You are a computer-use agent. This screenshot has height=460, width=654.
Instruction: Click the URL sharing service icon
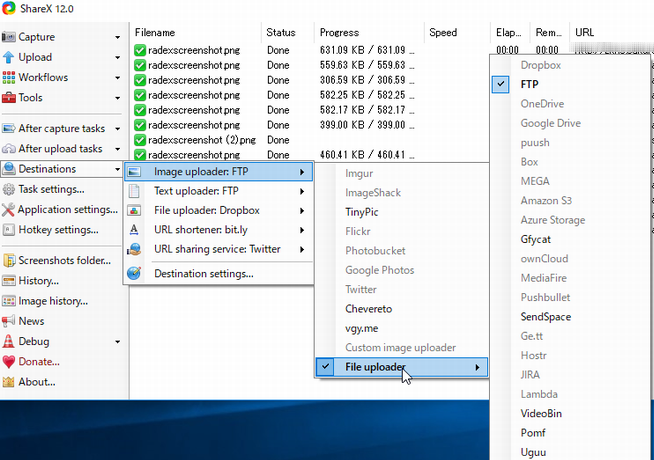[134, 249]
